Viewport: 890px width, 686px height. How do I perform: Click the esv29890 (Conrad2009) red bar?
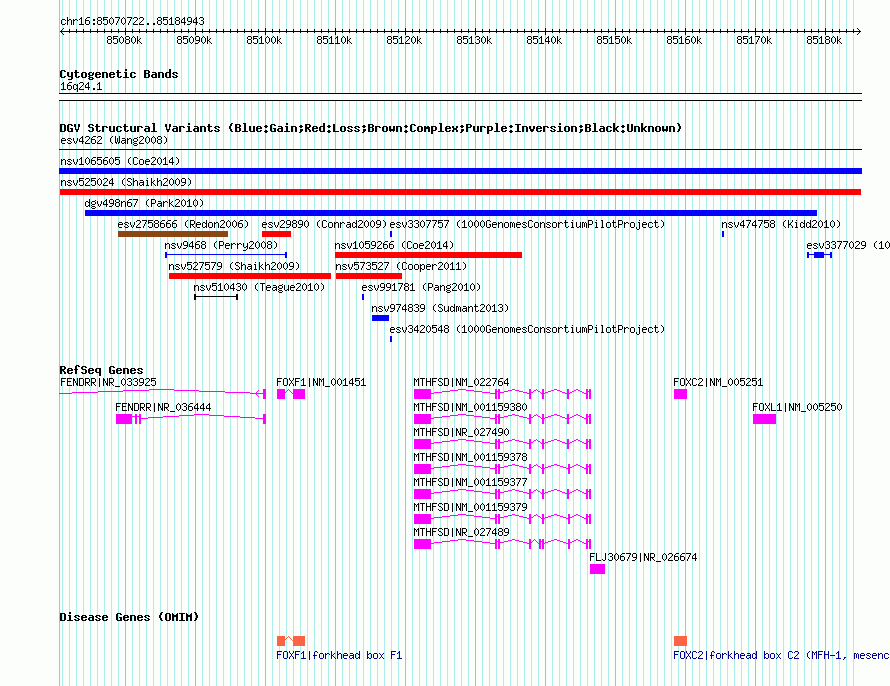coord(276,234)
